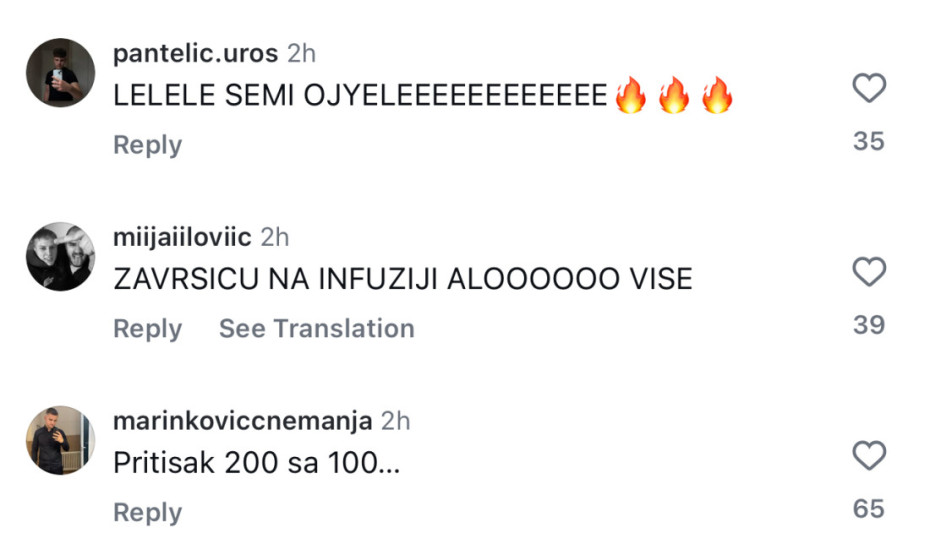Click the "Pritisak 200 sa 100..." comment text
930x555 pixels.
click(x=257, y=464)
